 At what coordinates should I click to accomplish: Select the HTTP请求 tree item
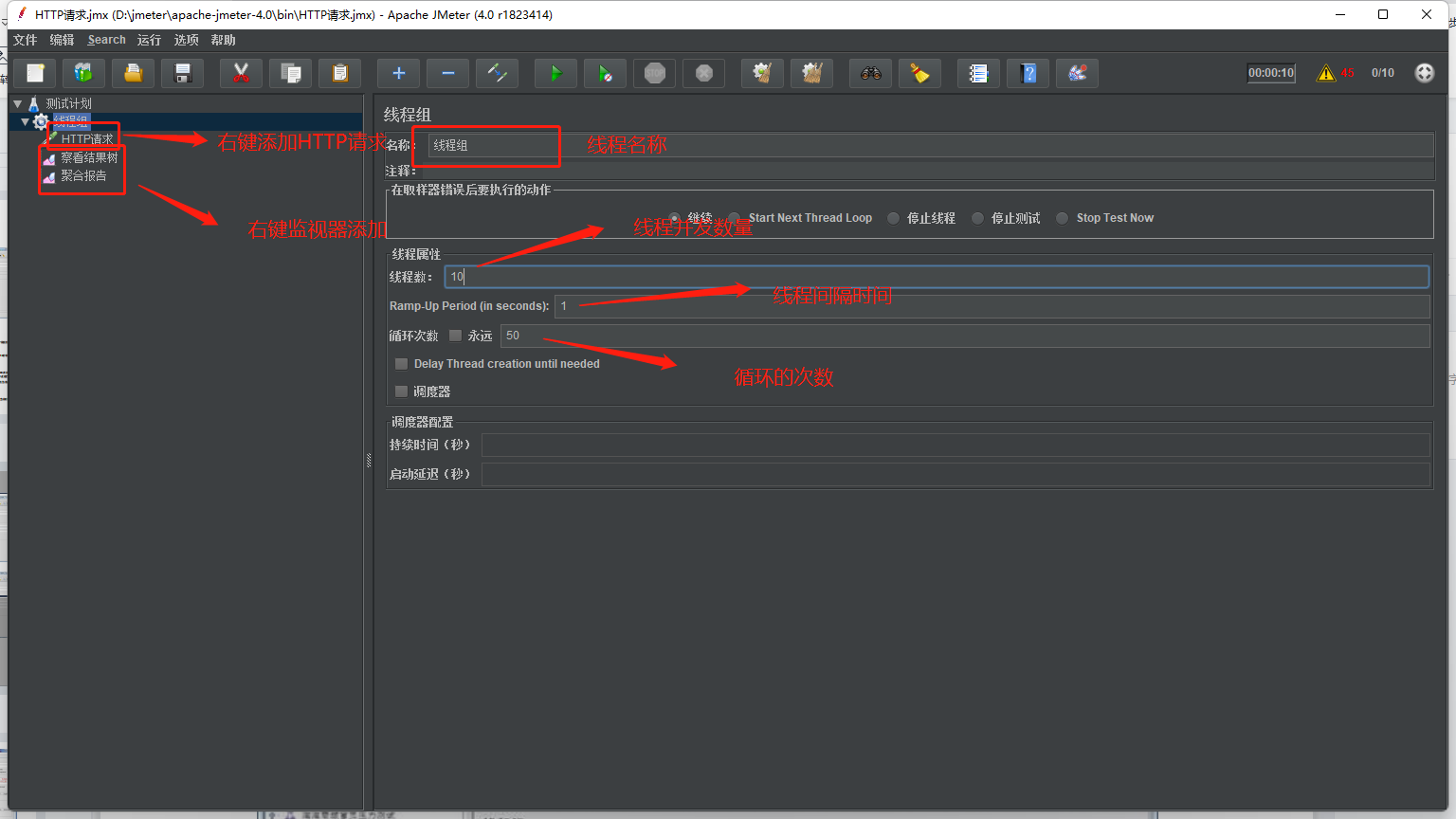pos(87,139)
